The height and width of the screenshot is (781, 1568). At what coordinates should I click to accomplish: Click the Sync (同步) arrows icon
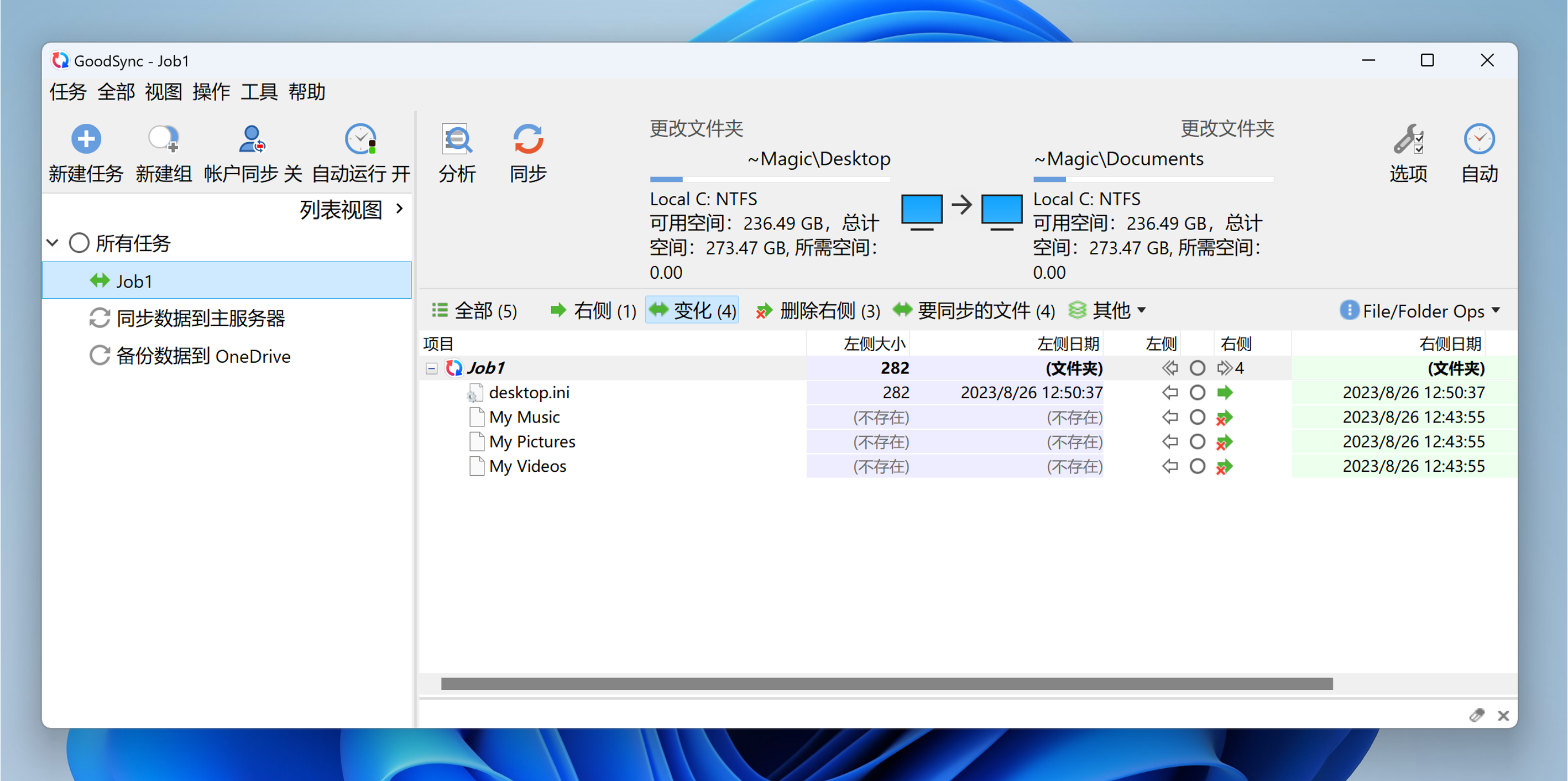(528, 139)
